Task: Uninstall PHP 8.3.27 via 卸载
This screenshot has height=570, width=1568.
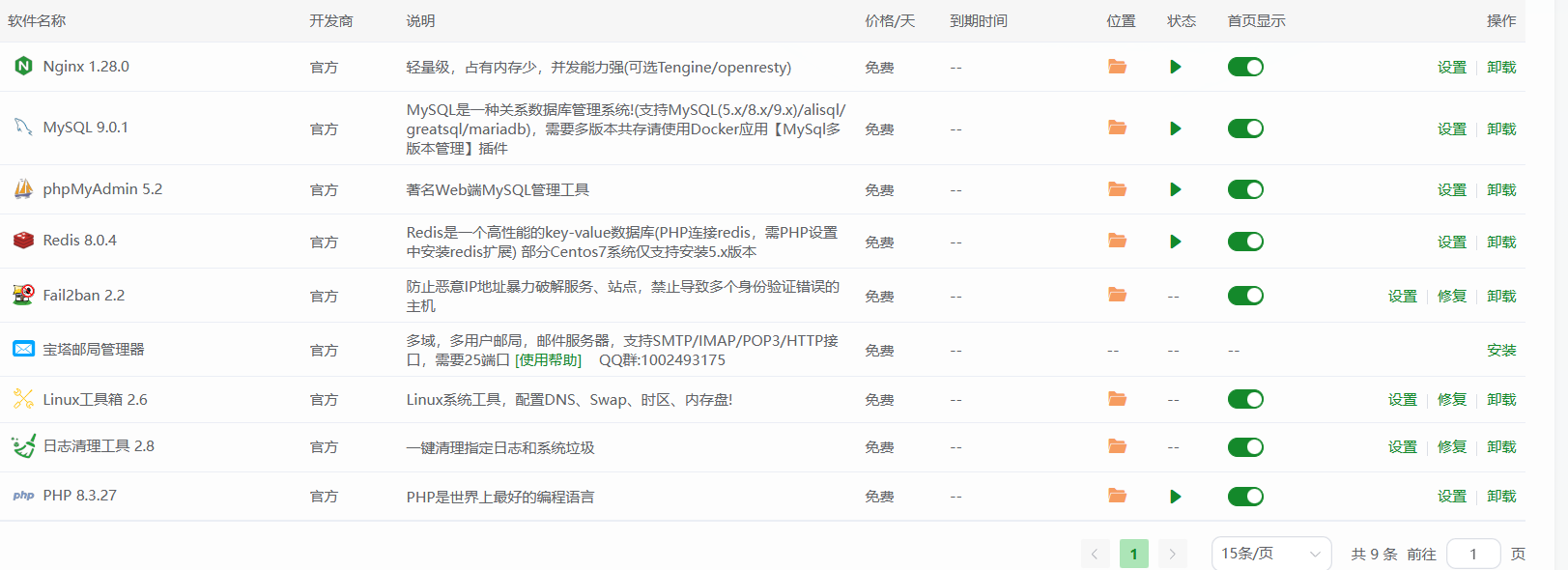Action: tap(1501, 497)
